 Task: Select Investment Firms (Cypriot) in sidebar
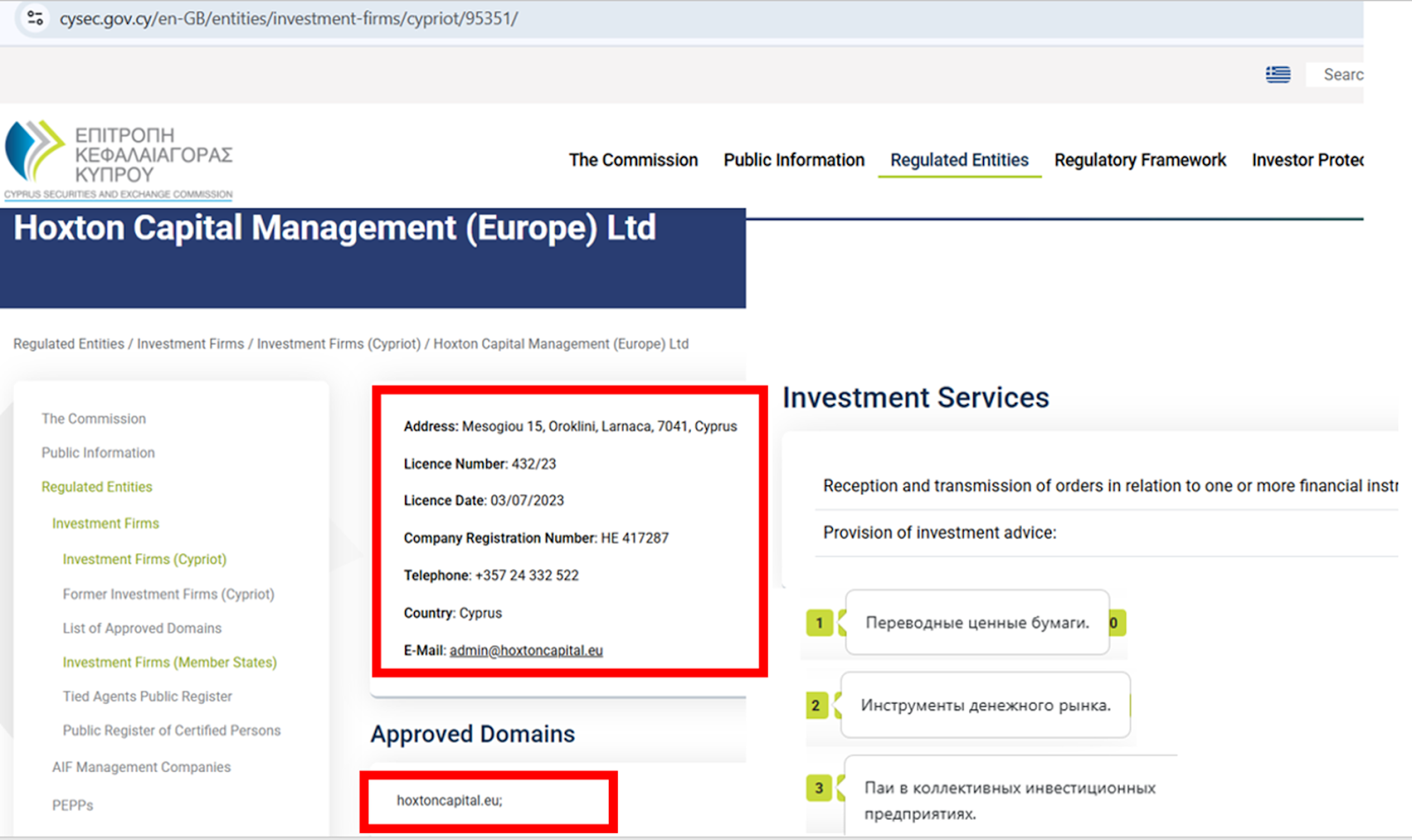pos(145,559)
